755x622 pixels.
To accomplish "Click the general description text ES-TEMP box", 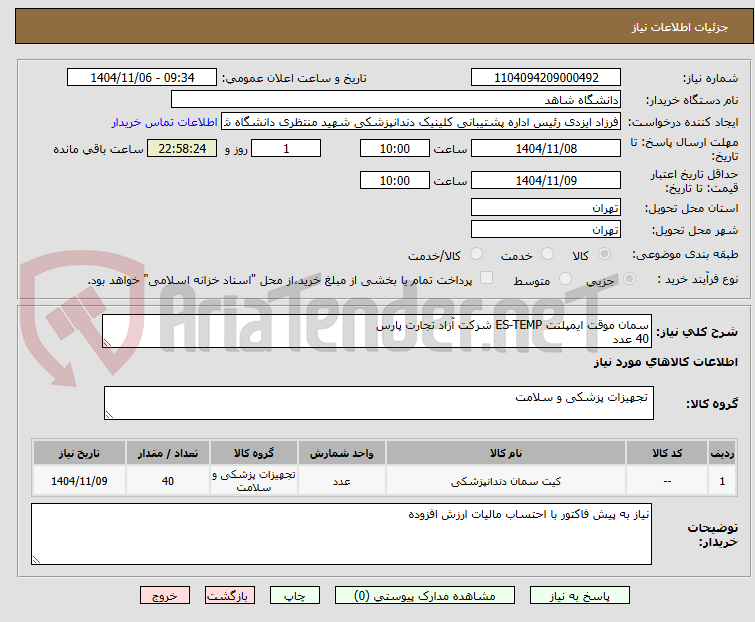I will 377,331.
